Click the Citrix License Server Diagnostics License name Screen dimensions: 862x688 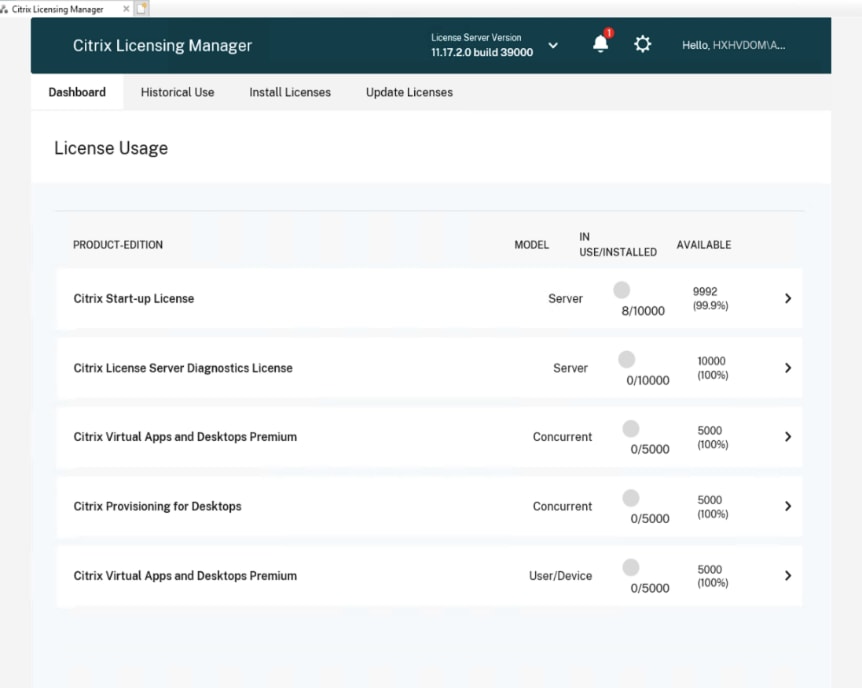click(x=183, y=368)
